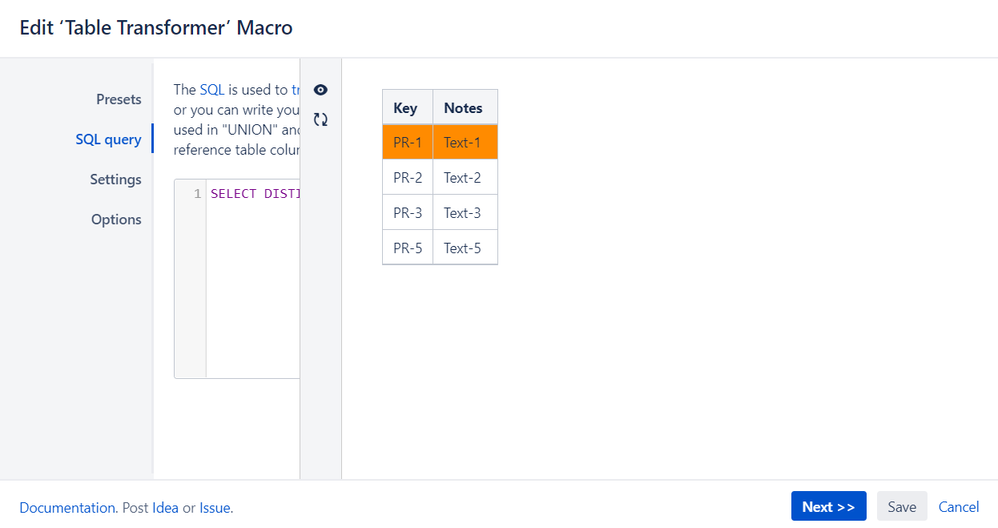Select the SQL query tab

(x=108, y=139)
